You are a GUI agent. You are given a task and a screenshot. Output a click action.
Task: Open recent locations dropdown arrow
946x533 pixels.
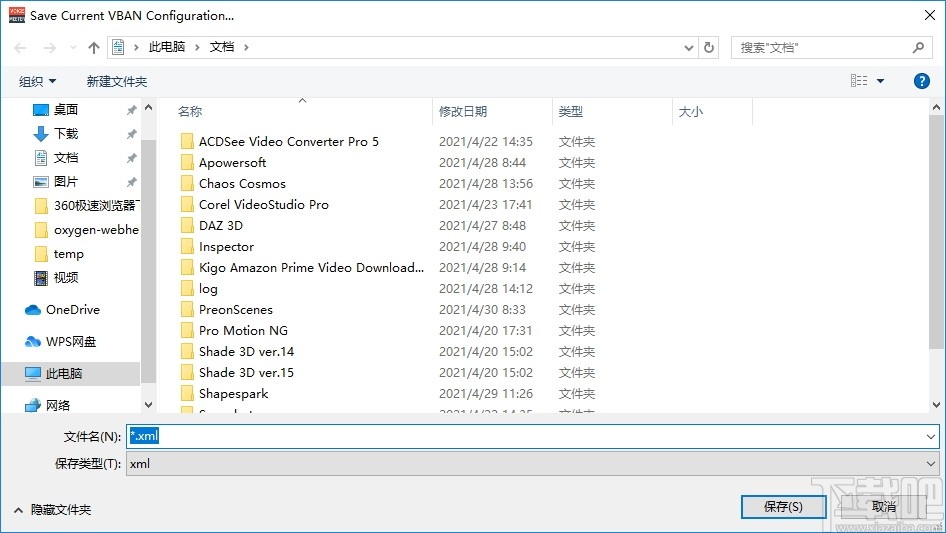(73, 48)
